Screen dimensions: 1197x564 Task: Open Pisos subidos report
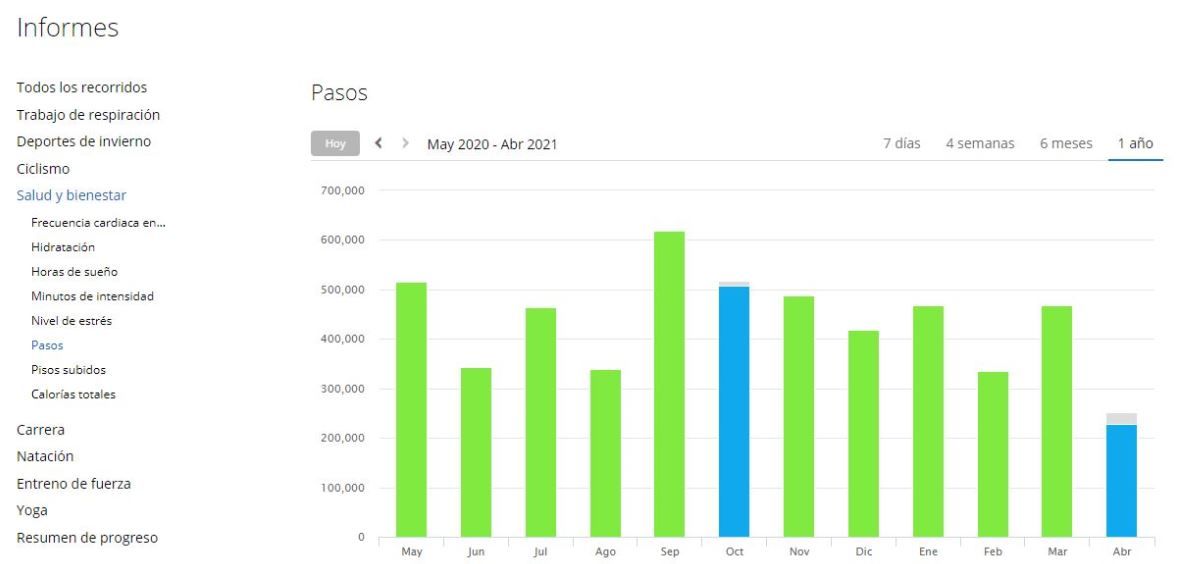coord(69,369)
